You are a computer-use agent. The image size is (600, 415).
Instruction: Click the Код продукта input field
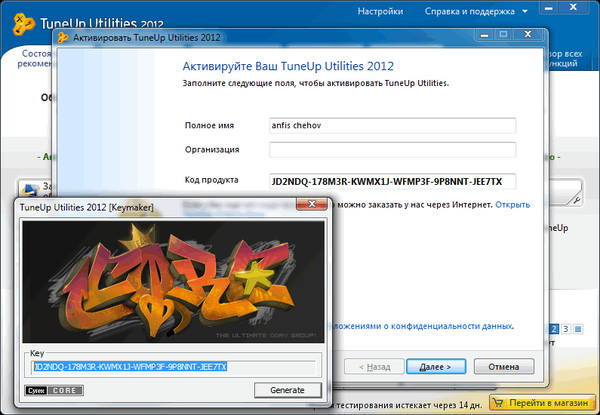point(392,181)
